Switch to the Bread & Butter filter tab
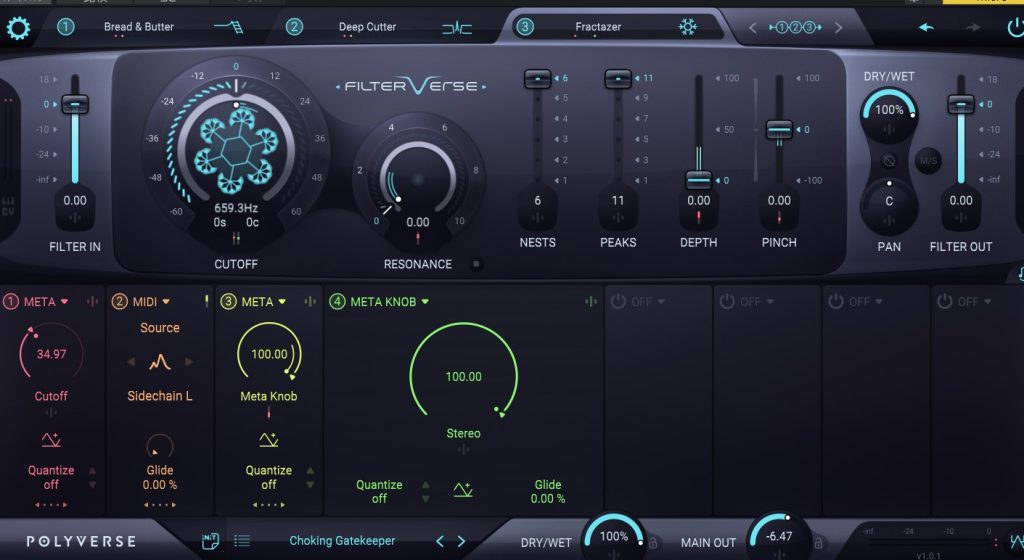The height and width of the screenshot is (560, 1024). (x=138, y=27)
